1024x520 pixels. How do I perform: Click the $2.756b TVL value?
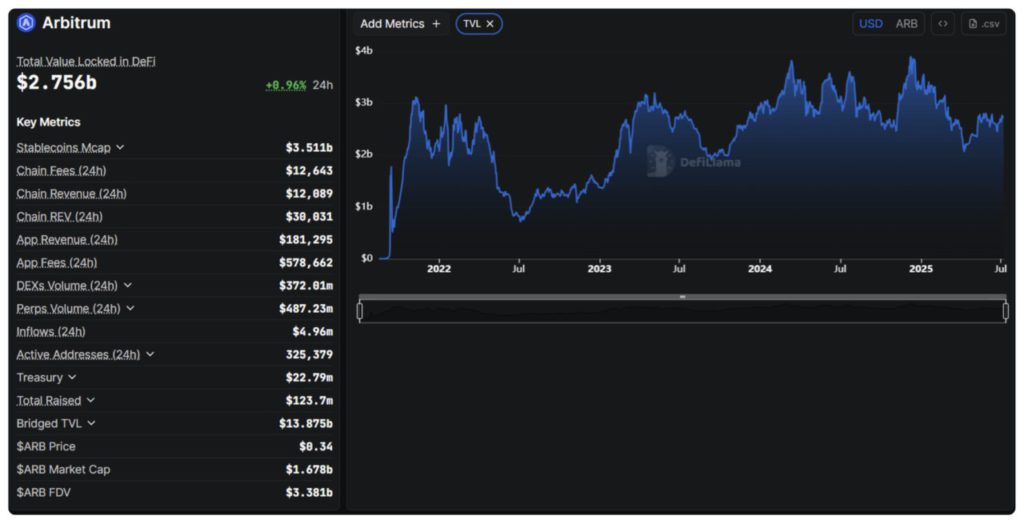tap(57, 82)
